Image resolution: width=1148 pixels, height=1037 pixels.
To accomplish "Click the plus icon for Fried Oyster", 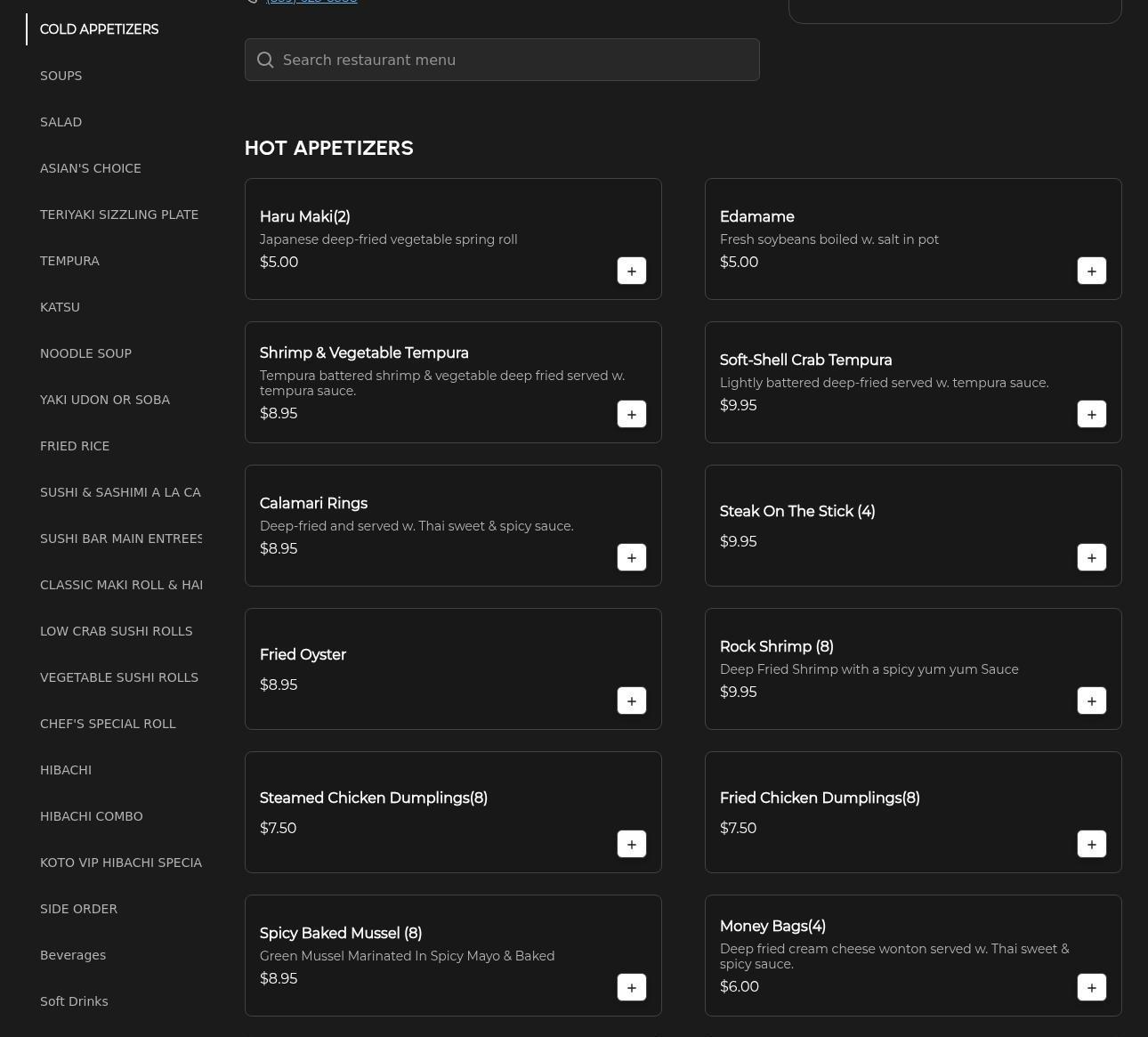I will (631, 701).
